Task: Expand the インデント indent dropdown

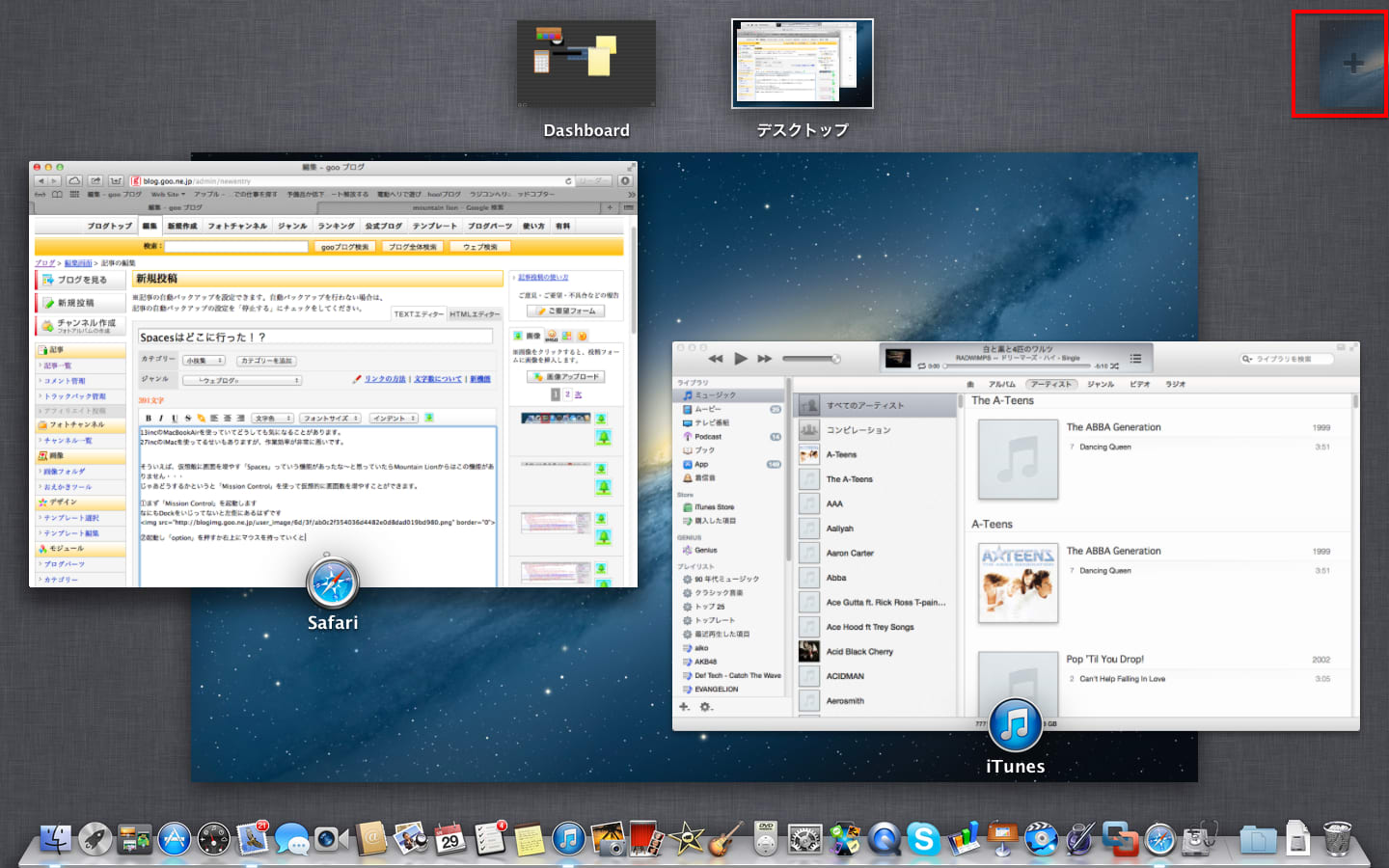Action: pyautogui.click(x=394, y=418)
